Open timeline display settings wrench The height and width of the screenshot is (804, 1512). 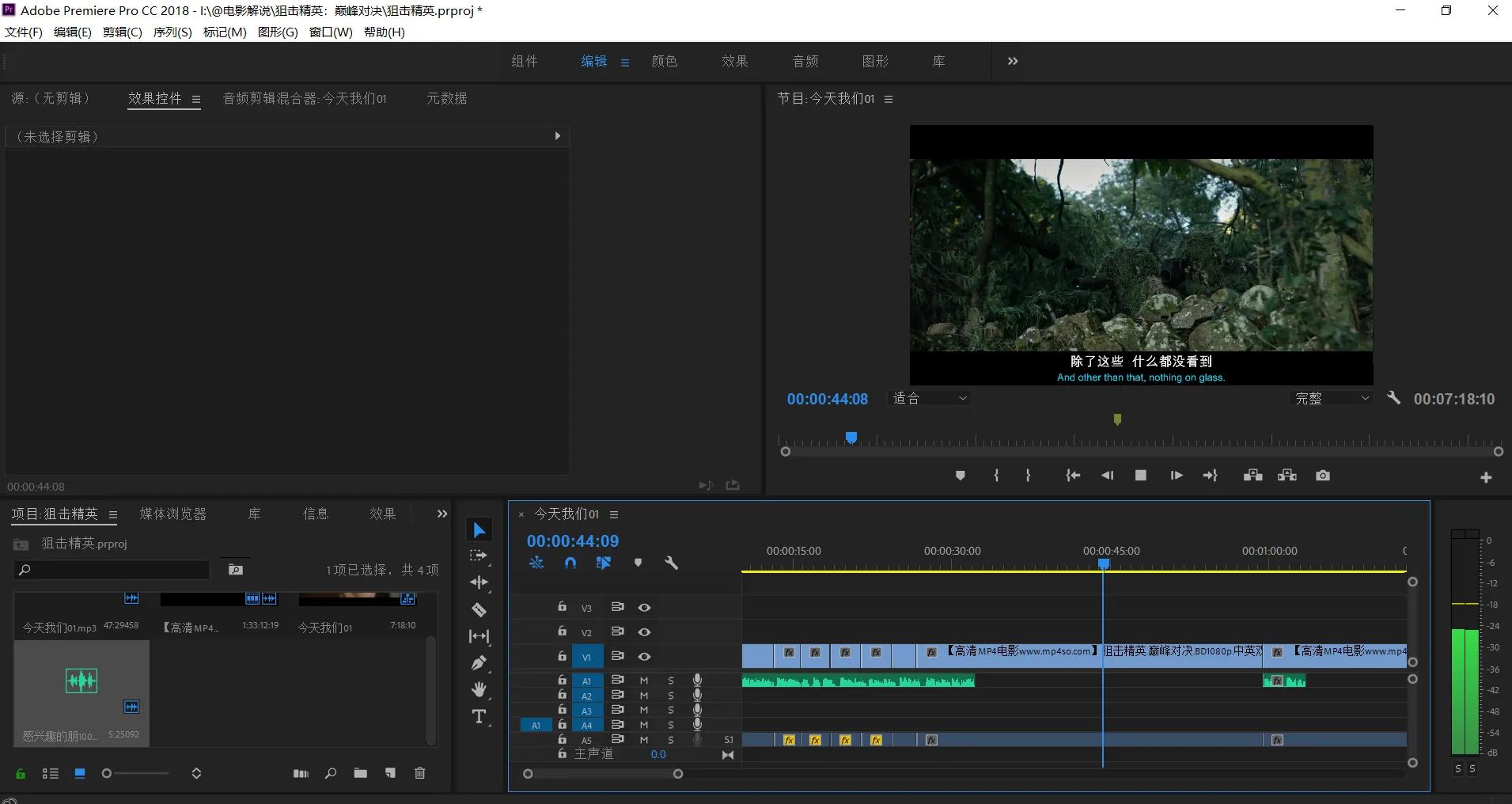671,563
